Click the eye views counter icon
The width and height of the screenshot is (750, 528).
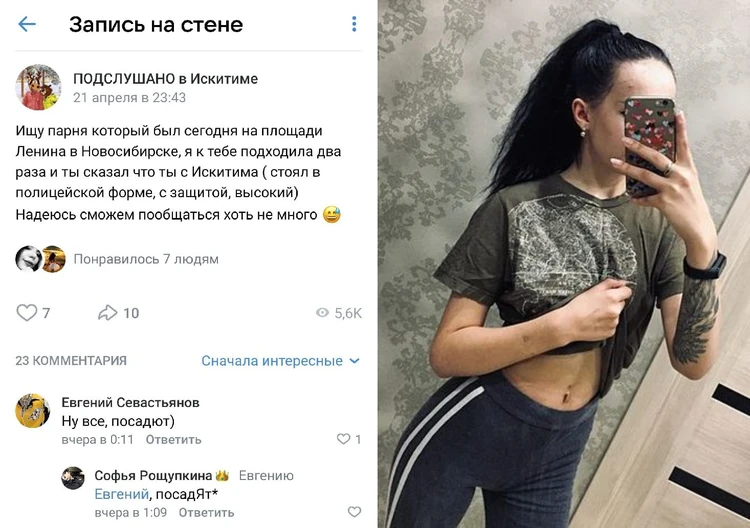point(322,313)
